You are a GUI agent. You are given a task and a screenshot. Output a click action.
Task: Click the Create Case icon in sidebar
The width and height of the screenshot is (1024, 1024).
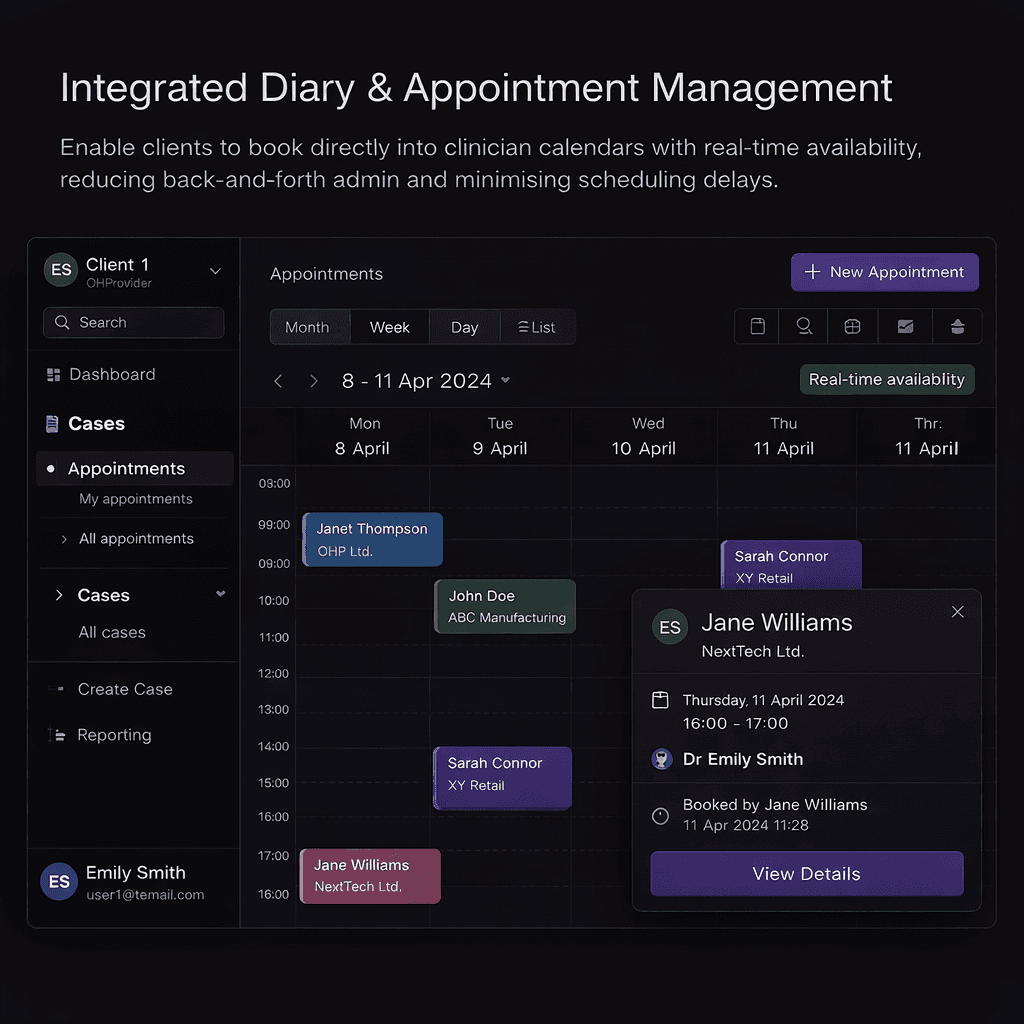click(x=57, y=688)
